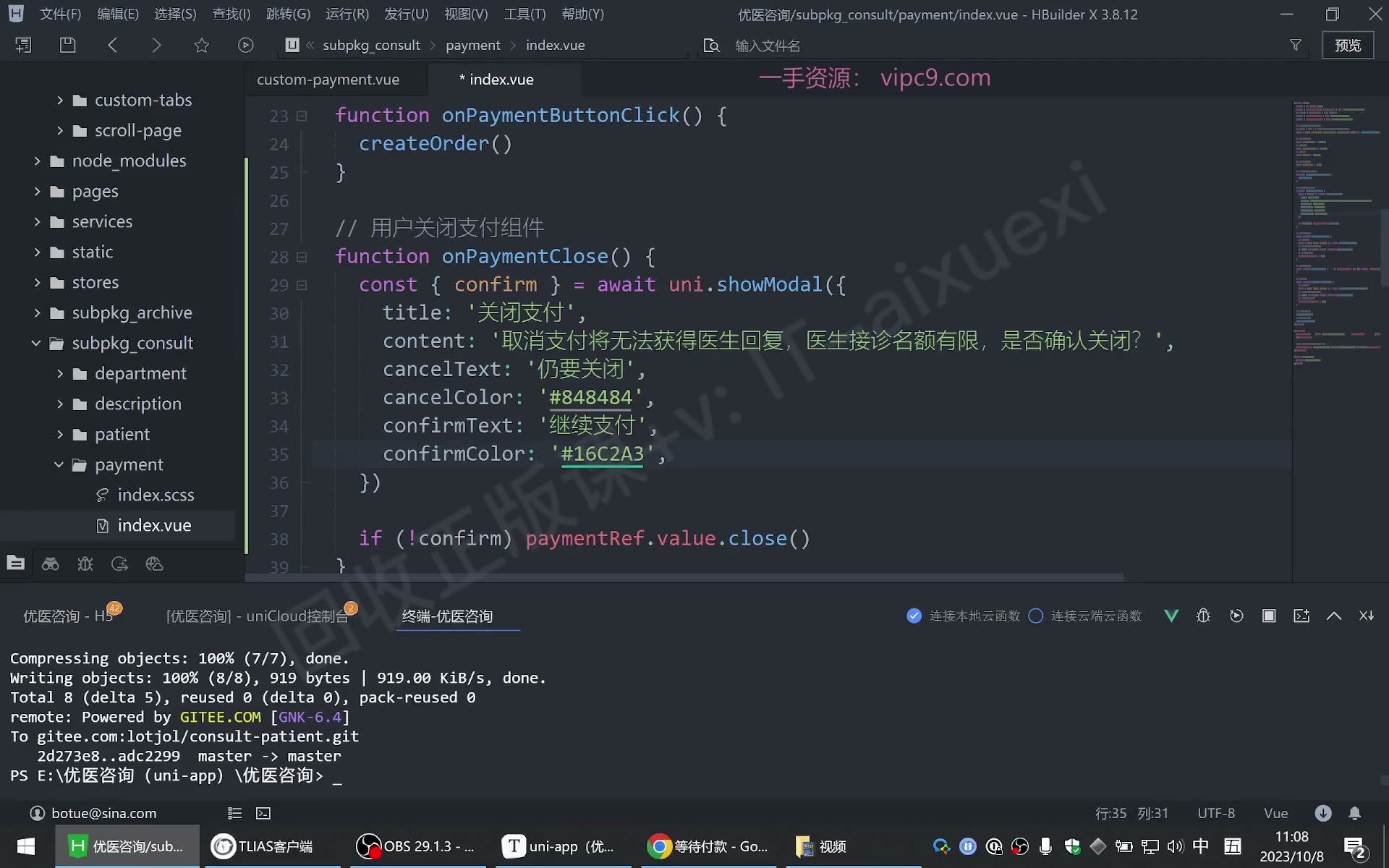The height and width of the screenshot is (868, 1389).
Task: Click the #16C2A3 color value
Action: (x=602, y=454)
